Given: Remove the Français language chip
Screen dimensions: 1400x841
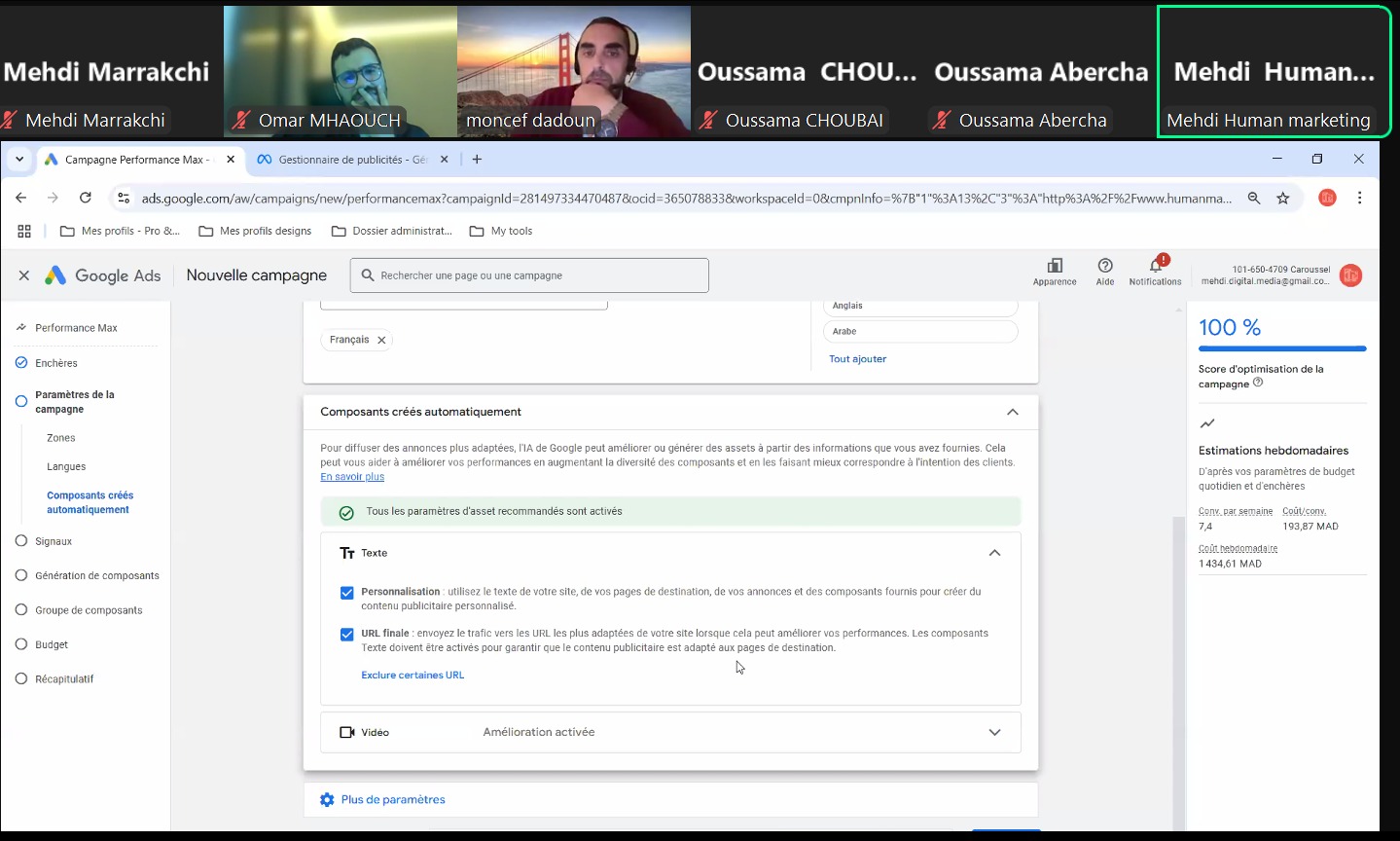Looking at the screenshot, I should (x=381, y=341).
